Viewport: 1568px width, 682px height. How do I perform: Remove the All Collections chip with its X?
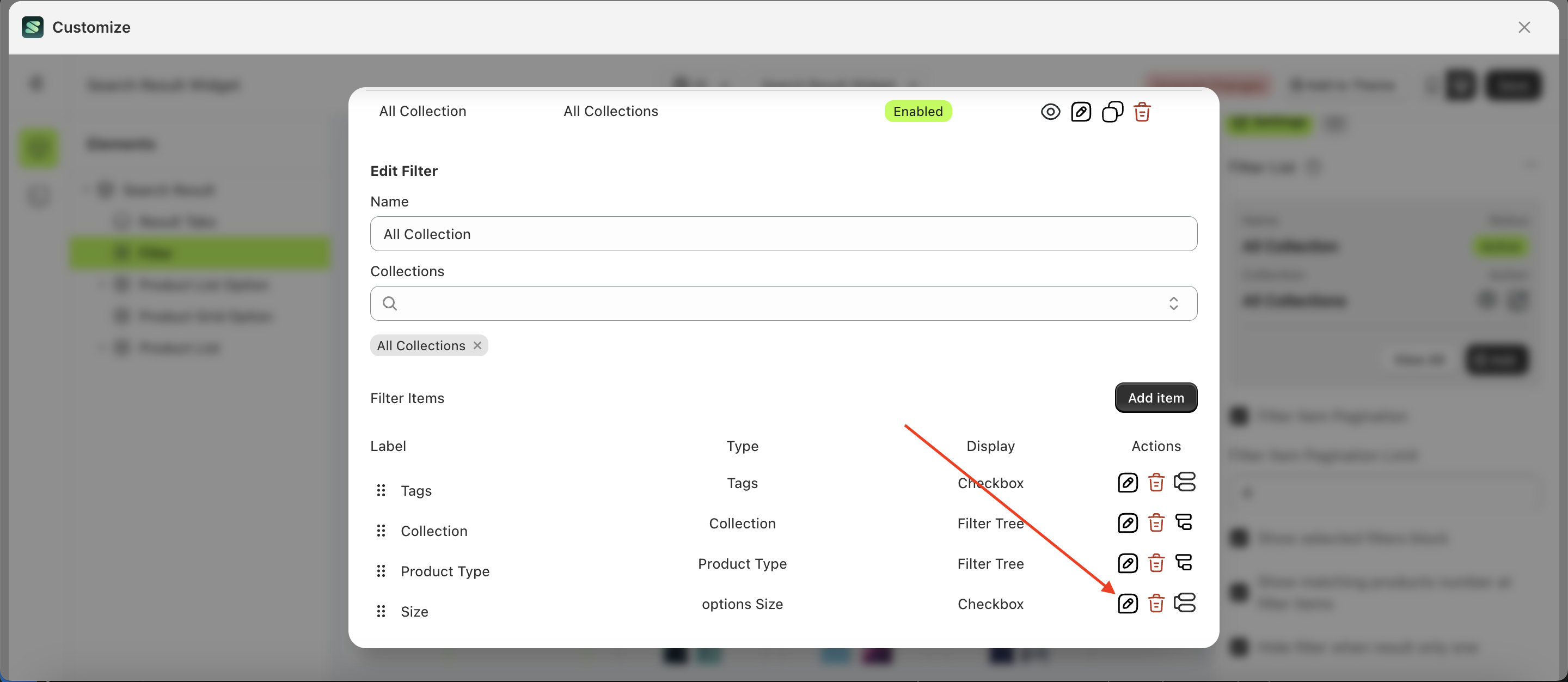tap(479, 345)
